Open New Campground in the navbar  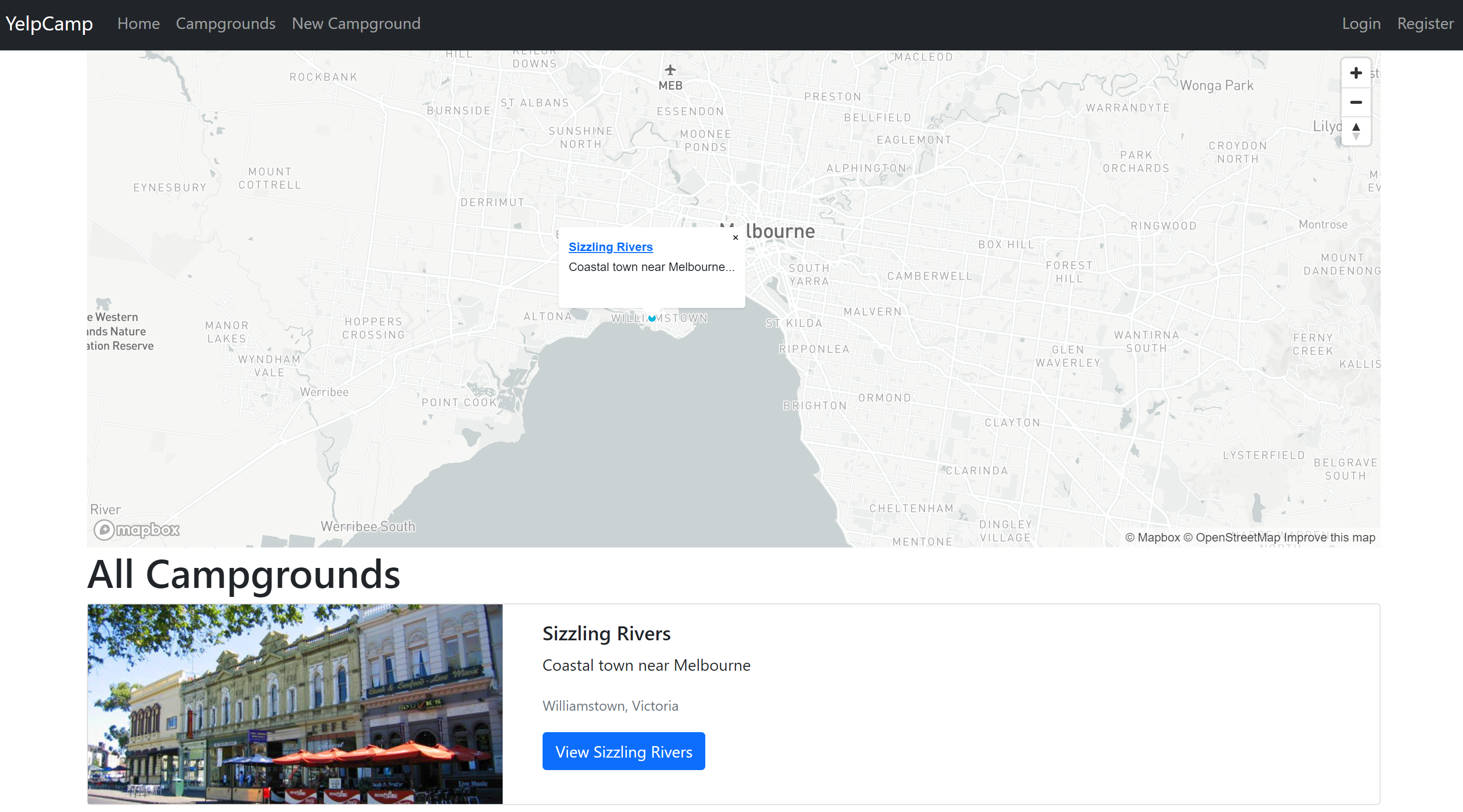356,23
